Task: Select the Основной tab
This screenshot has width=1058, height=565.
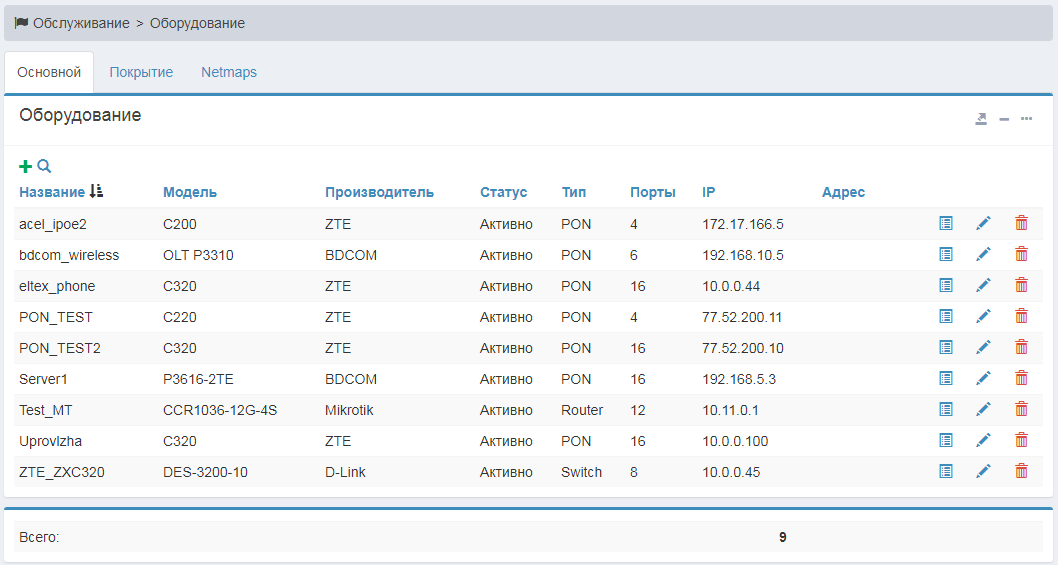Action: click(49, 72)
